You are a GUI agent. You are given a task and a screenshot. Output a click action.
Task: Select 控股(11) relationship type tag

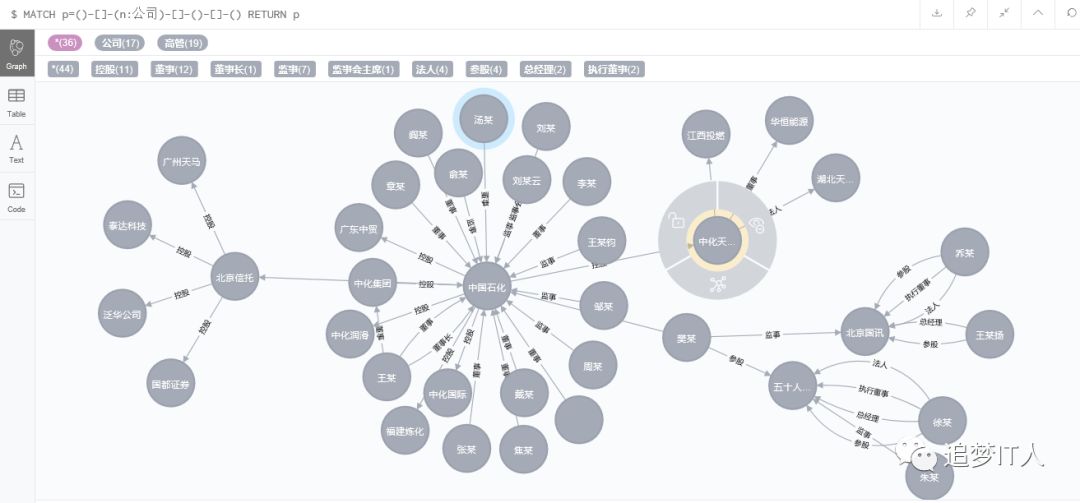(112, 69)
